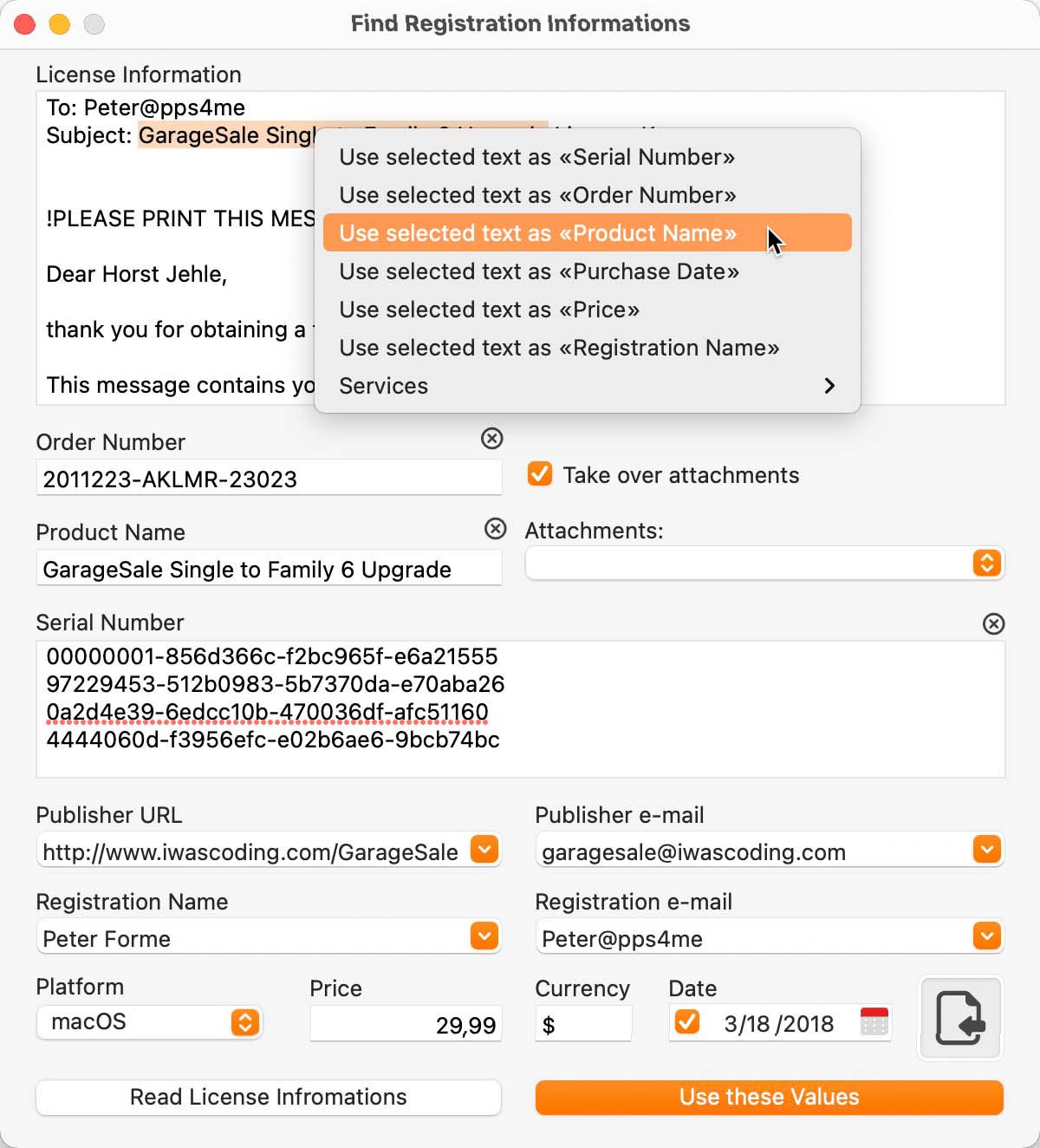The width and height of the screenshot is (1040, 1148).
Task: Click the Use these Values button
Action: click(770, 1097)
